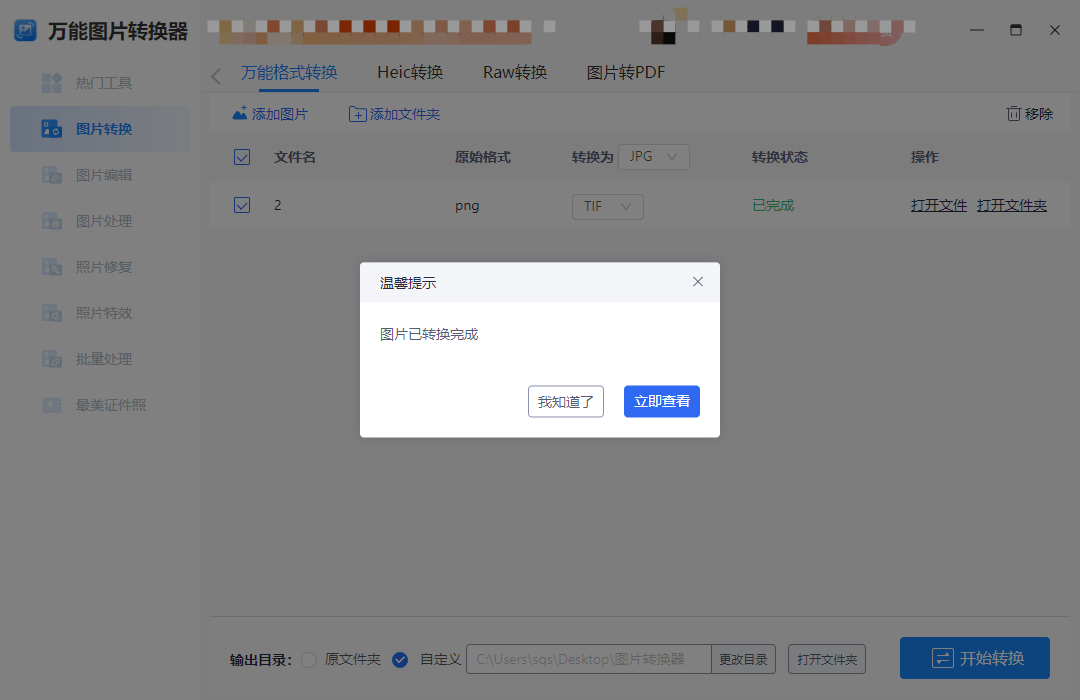Switch to the Raw转换 tab

tap(515, 72)
